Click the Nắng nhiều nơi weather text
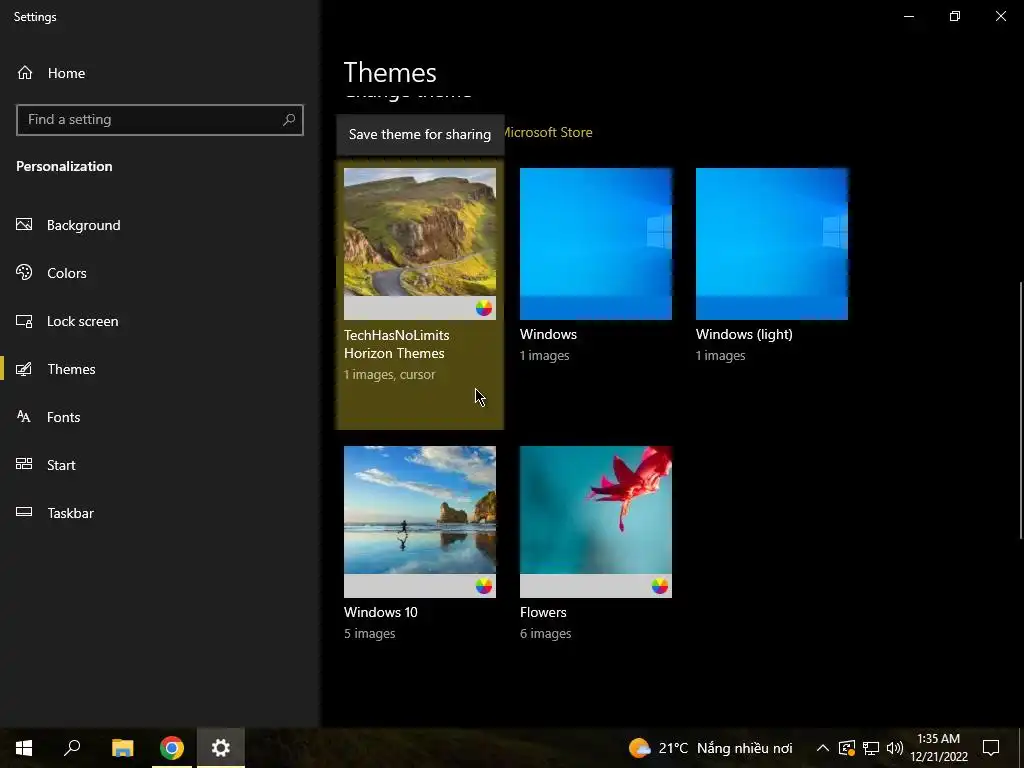This screenshot has height=768, width=1024. [744, 748]
